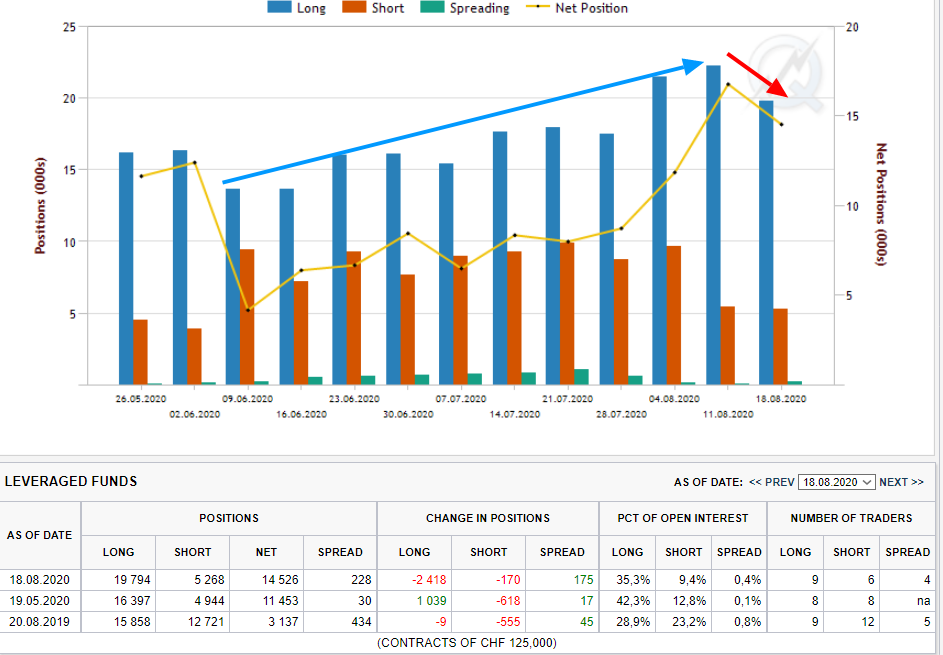Image resolution: width=943 pixels, height=655 pixels.
Task: Click the LEVERAGED FUNDS heading
Action: pos(71,481)
